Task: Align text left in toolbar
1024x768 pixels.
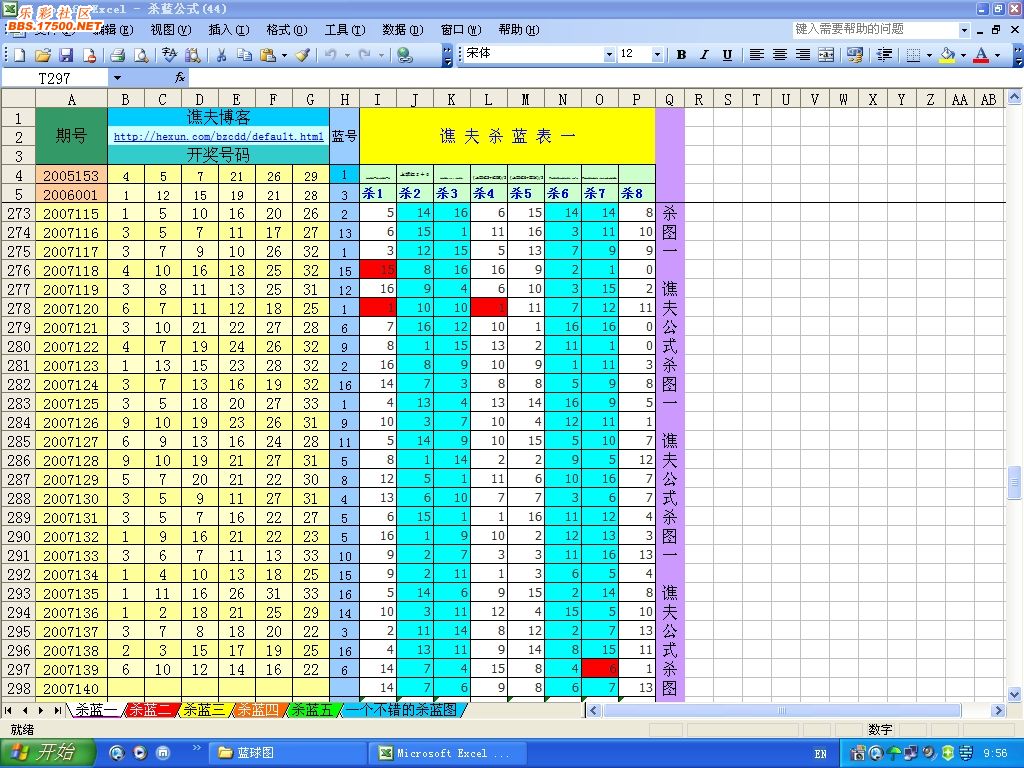Action: coord(756,55)
